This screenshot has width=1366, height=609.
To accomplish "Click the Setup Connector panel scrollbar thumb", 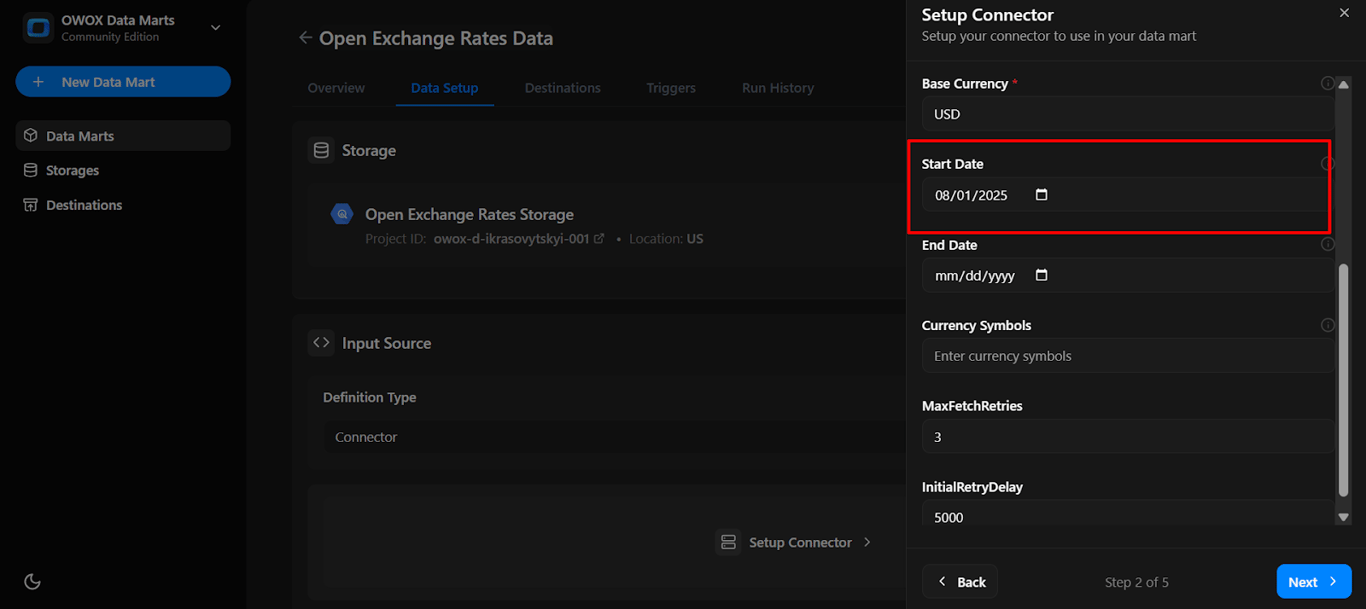I will click(x=1343, y=380).
